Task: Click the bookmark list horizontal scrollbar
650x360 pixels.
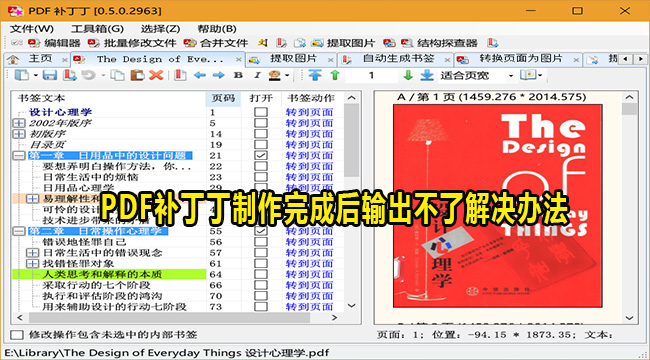Action: click(169, 318)
